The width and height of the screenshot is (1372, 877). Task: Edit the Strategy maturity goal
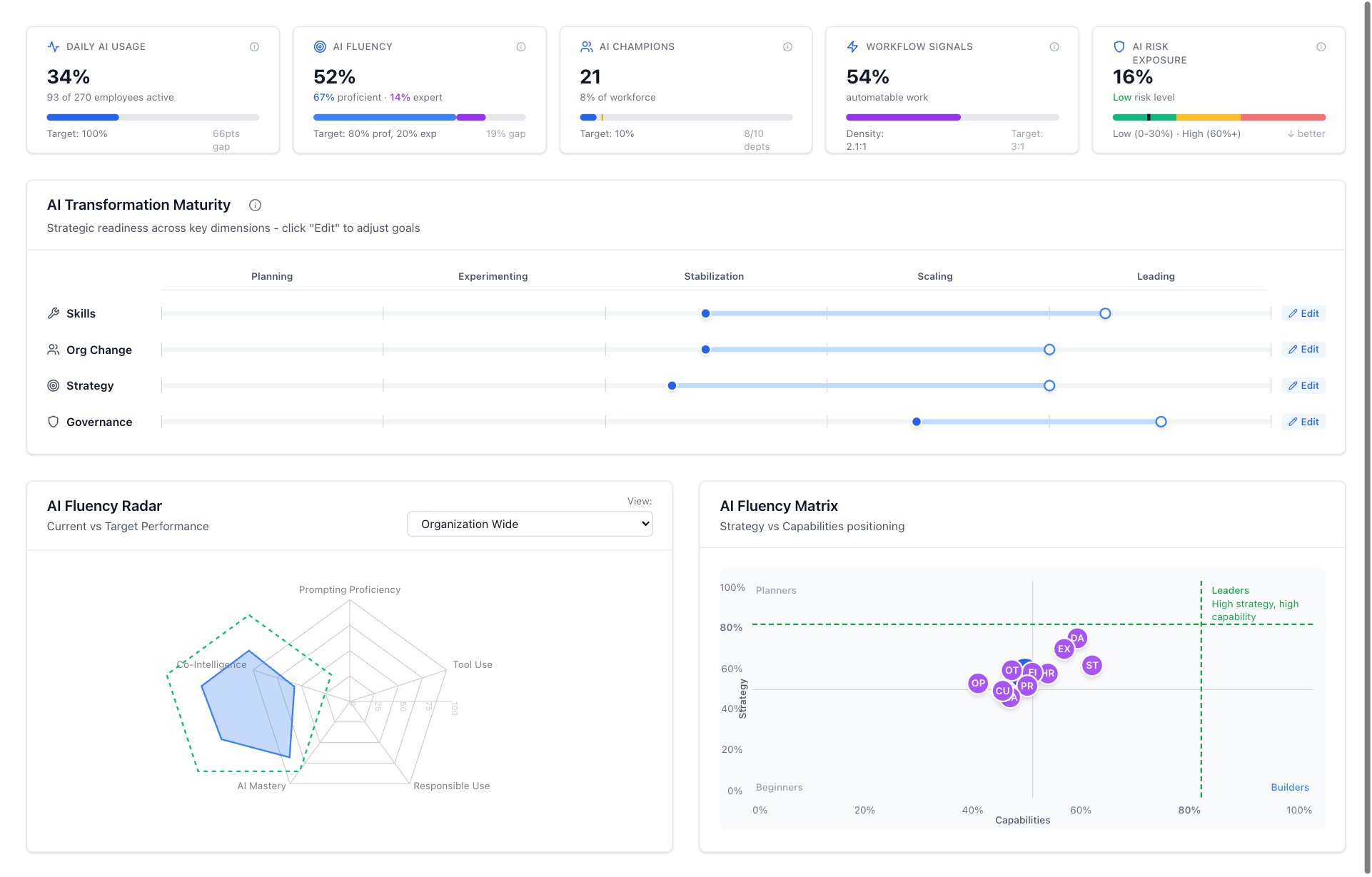tap(1303, 386)
